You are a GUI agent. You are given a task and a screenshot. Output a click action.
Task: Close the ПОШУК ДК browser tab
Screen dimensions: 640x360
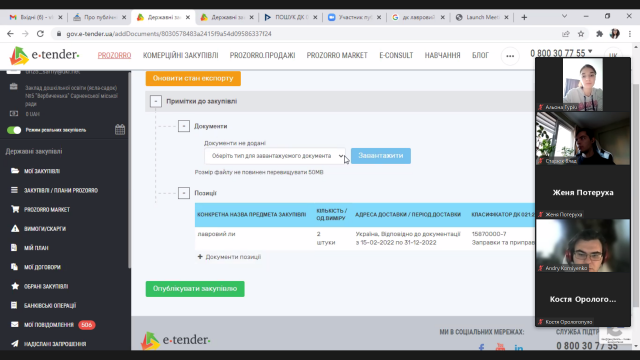pyautogui.click(x=315, y=17)
